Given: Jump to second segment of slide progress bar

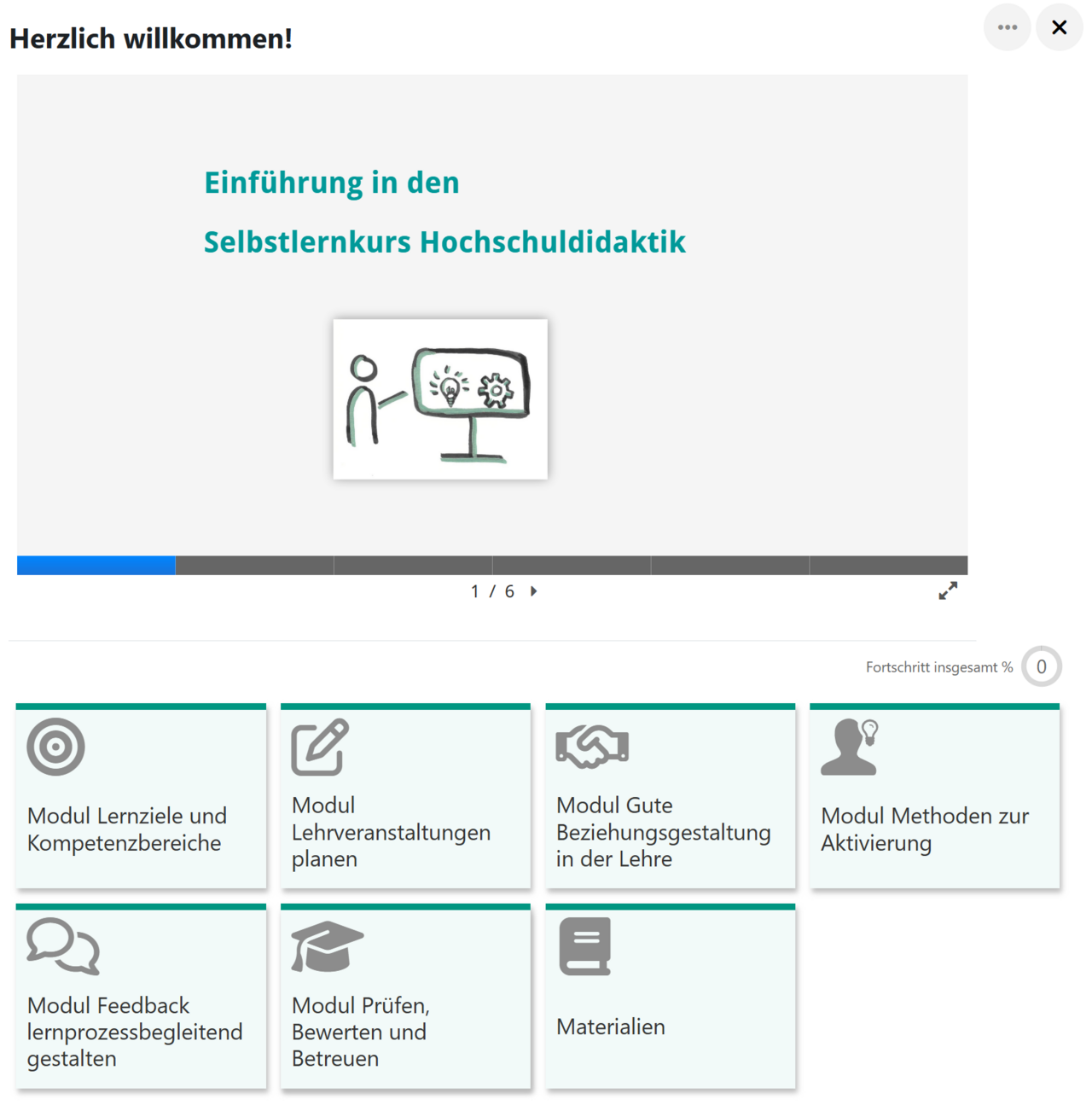Looking at the screenshot, I should tap(254, 565).
